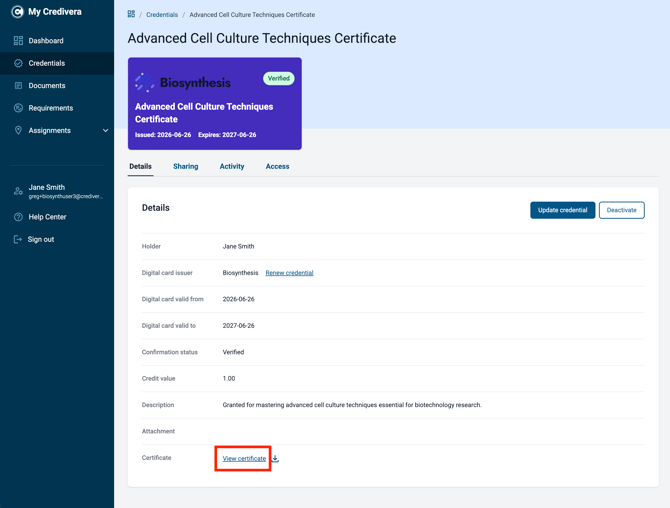Click the My Credivera title text

55,12
